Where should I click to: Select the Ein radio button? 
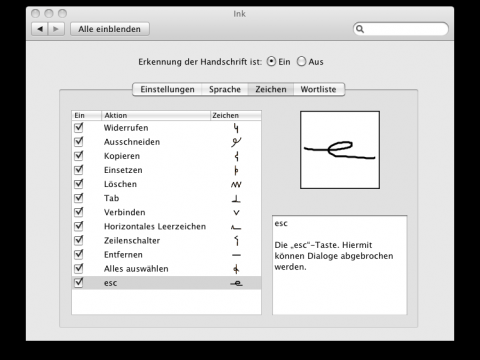pos(271,62)
